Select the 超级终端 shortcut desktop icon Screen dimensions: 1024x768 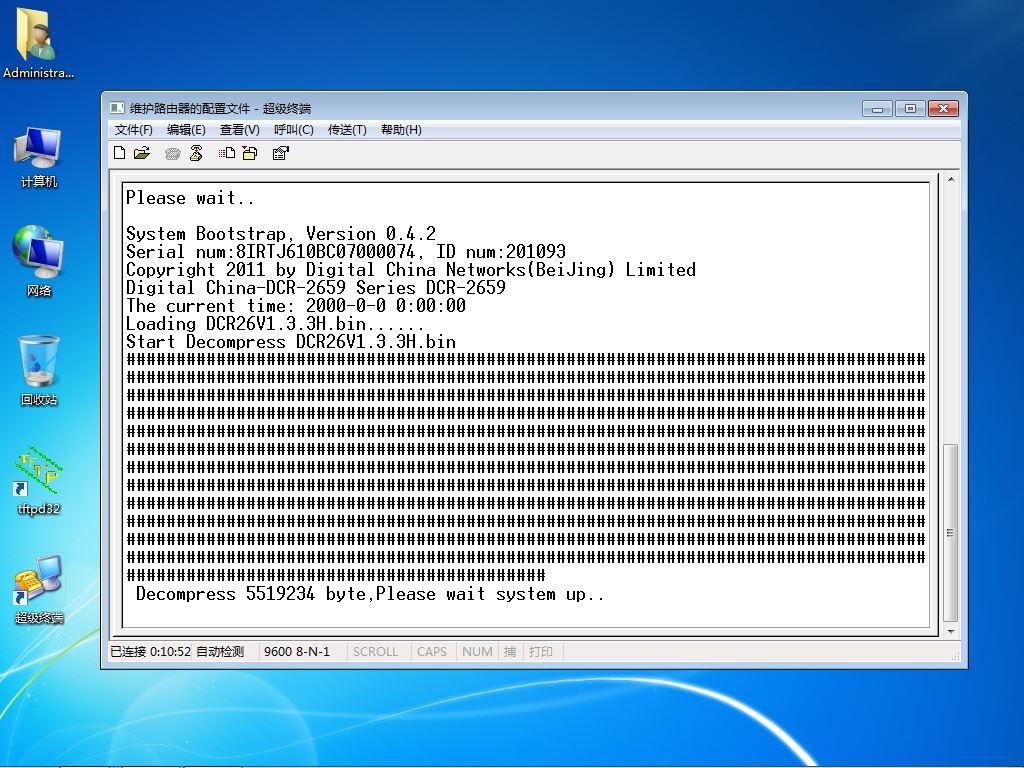[39, 590]
